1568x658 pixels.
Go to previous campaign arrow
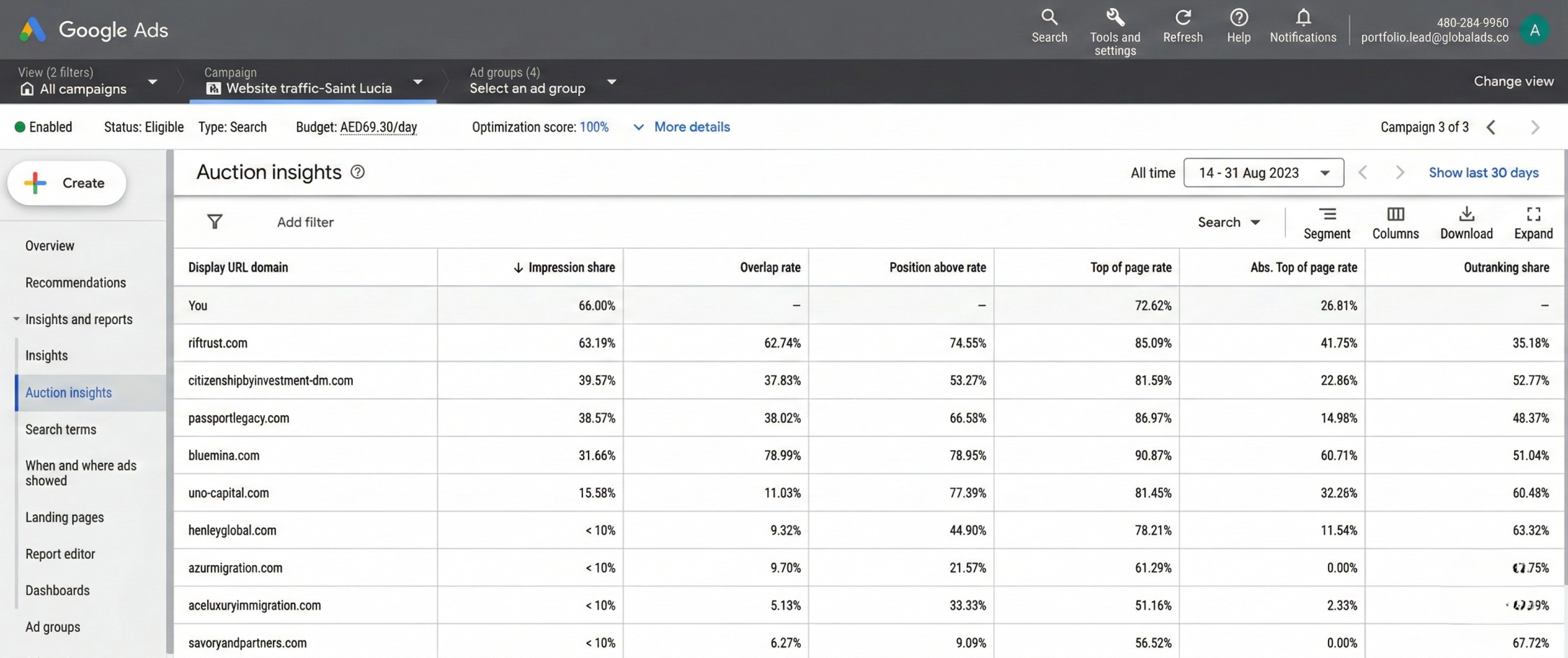pos(1492,127)
